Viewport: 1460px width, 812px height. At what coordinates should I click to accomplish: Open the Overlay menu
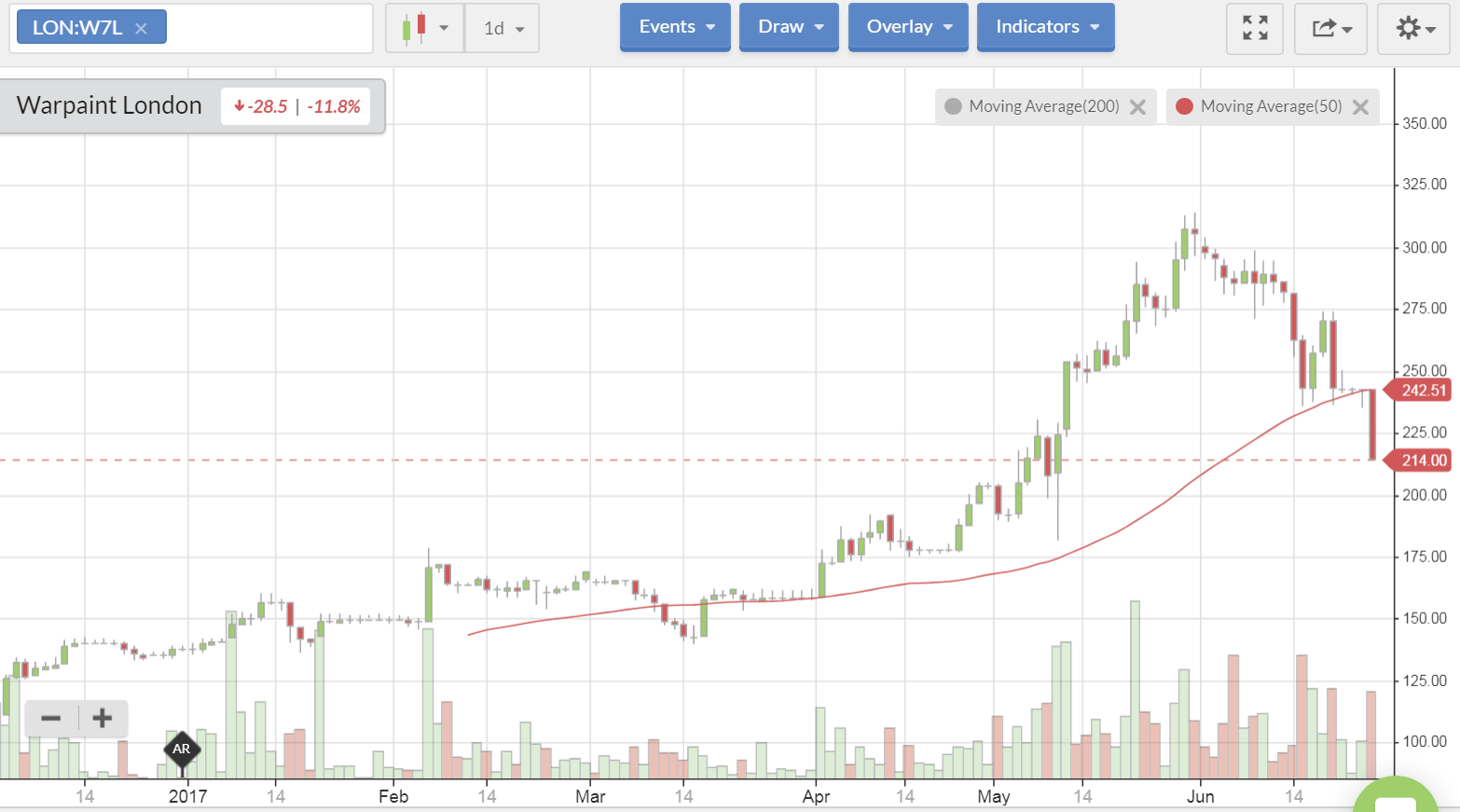tap(909, 27)
